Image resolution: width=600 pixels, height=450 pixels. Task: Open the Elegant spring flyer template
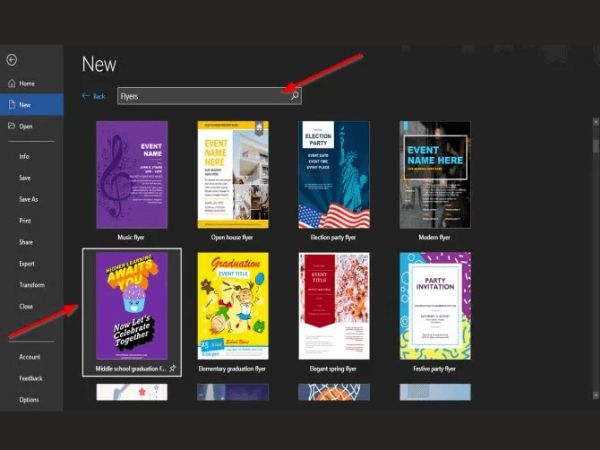click(334, 305)
